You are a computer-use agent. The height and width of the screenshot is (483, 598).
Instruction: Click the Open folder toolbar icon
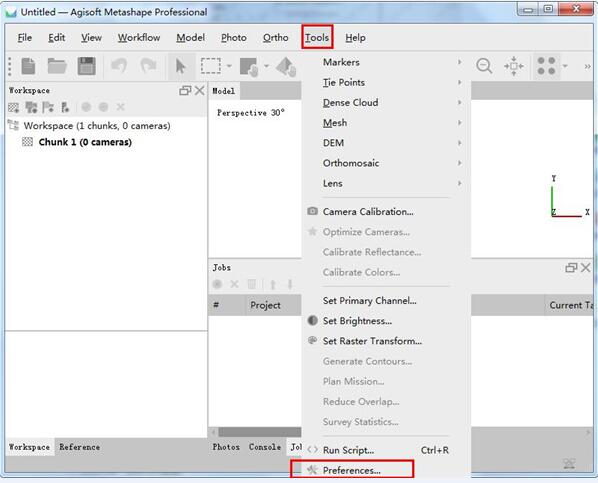point(57,66)
